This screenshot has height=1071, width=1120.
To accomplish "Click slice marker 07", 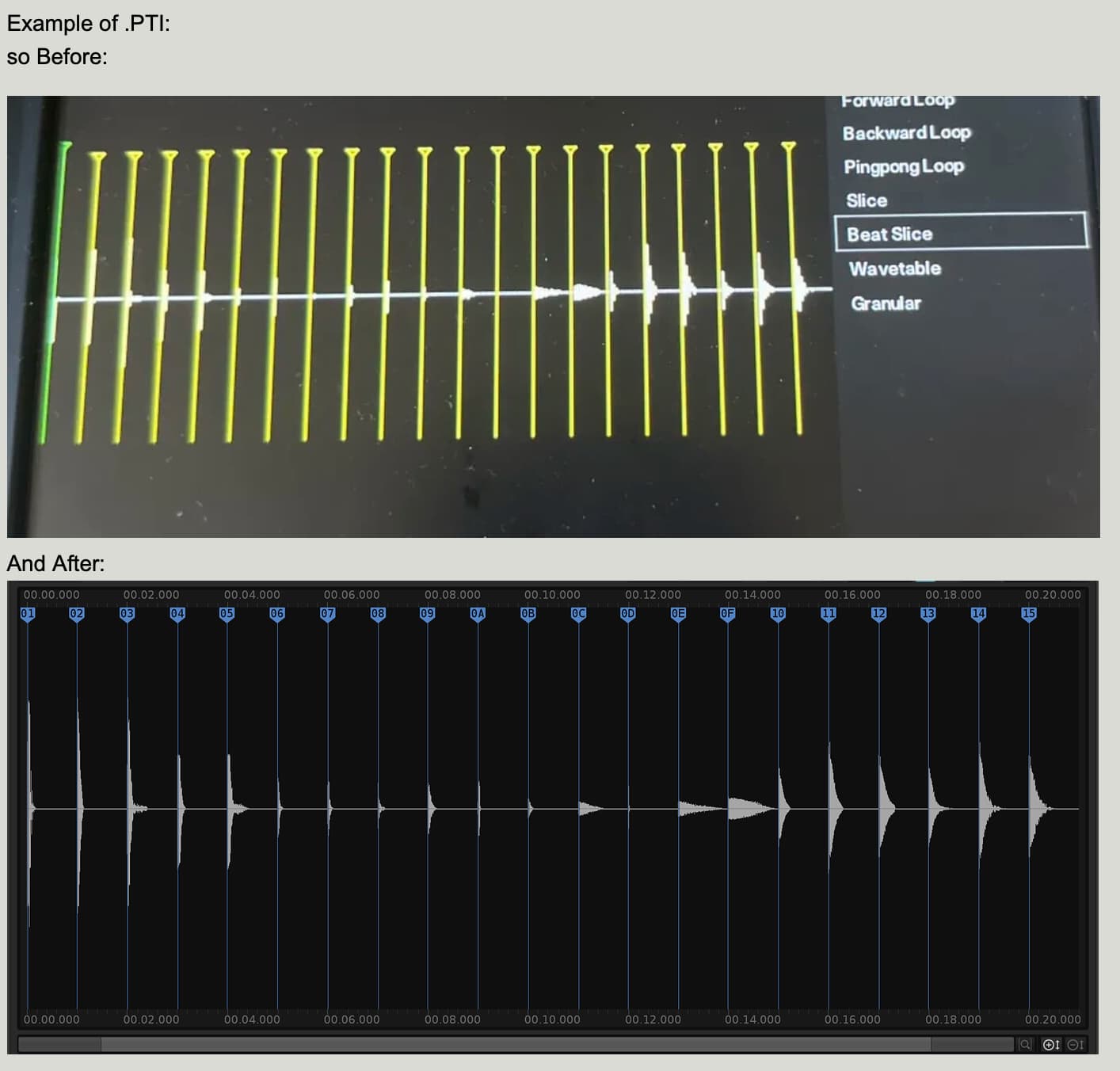I will coord(327,614).
